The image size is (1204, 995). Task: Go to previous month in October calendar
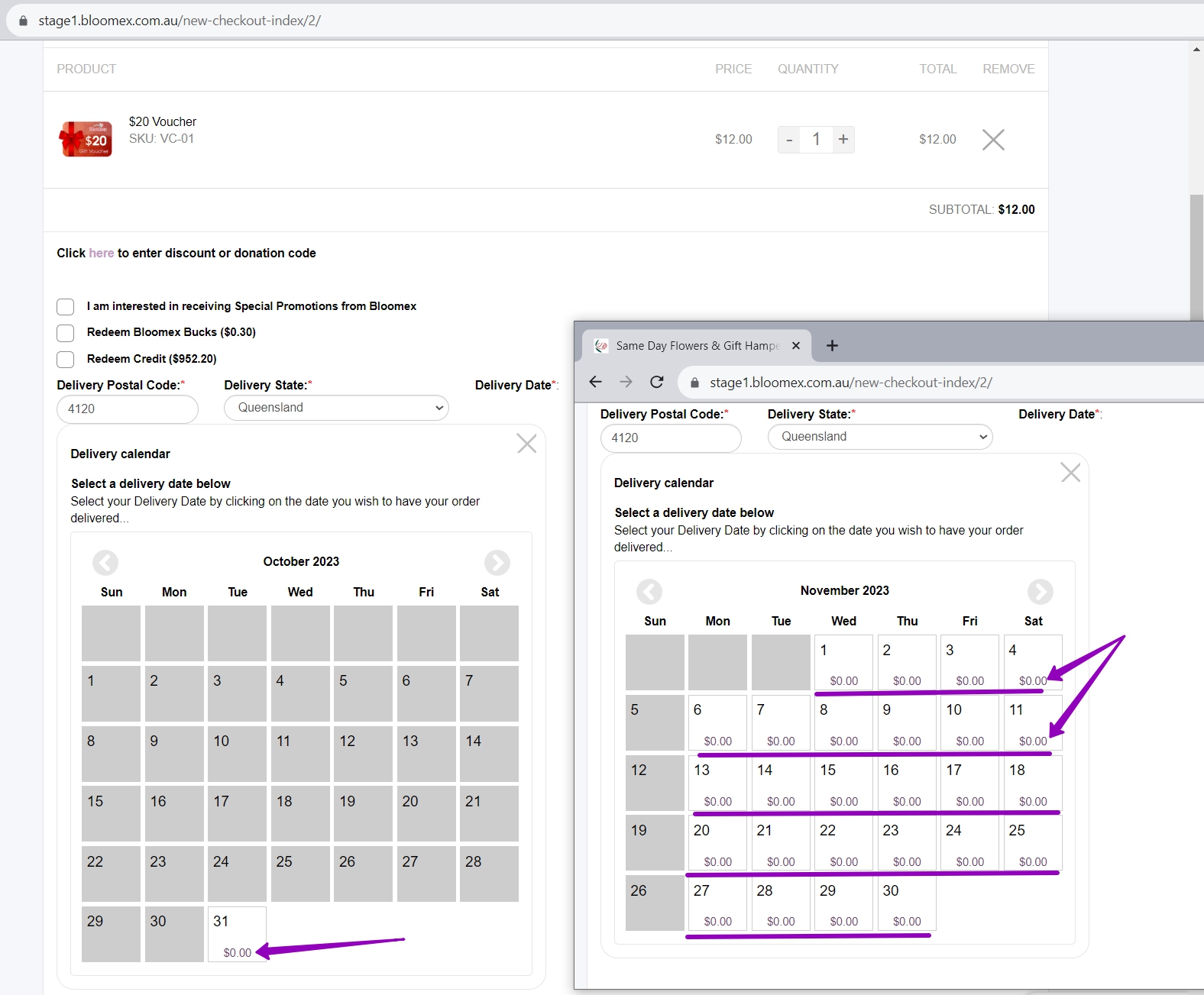[105, 563]
